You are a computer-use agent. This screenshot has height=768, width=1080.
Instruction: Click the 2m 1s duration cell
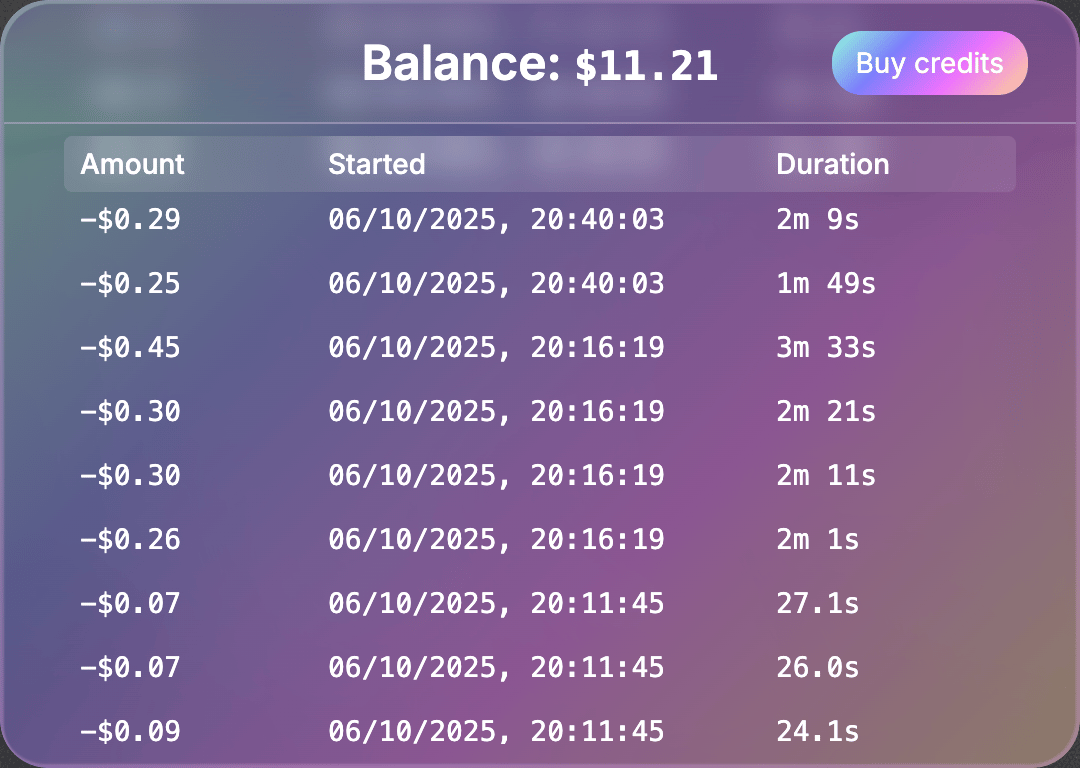click(817, 539)
